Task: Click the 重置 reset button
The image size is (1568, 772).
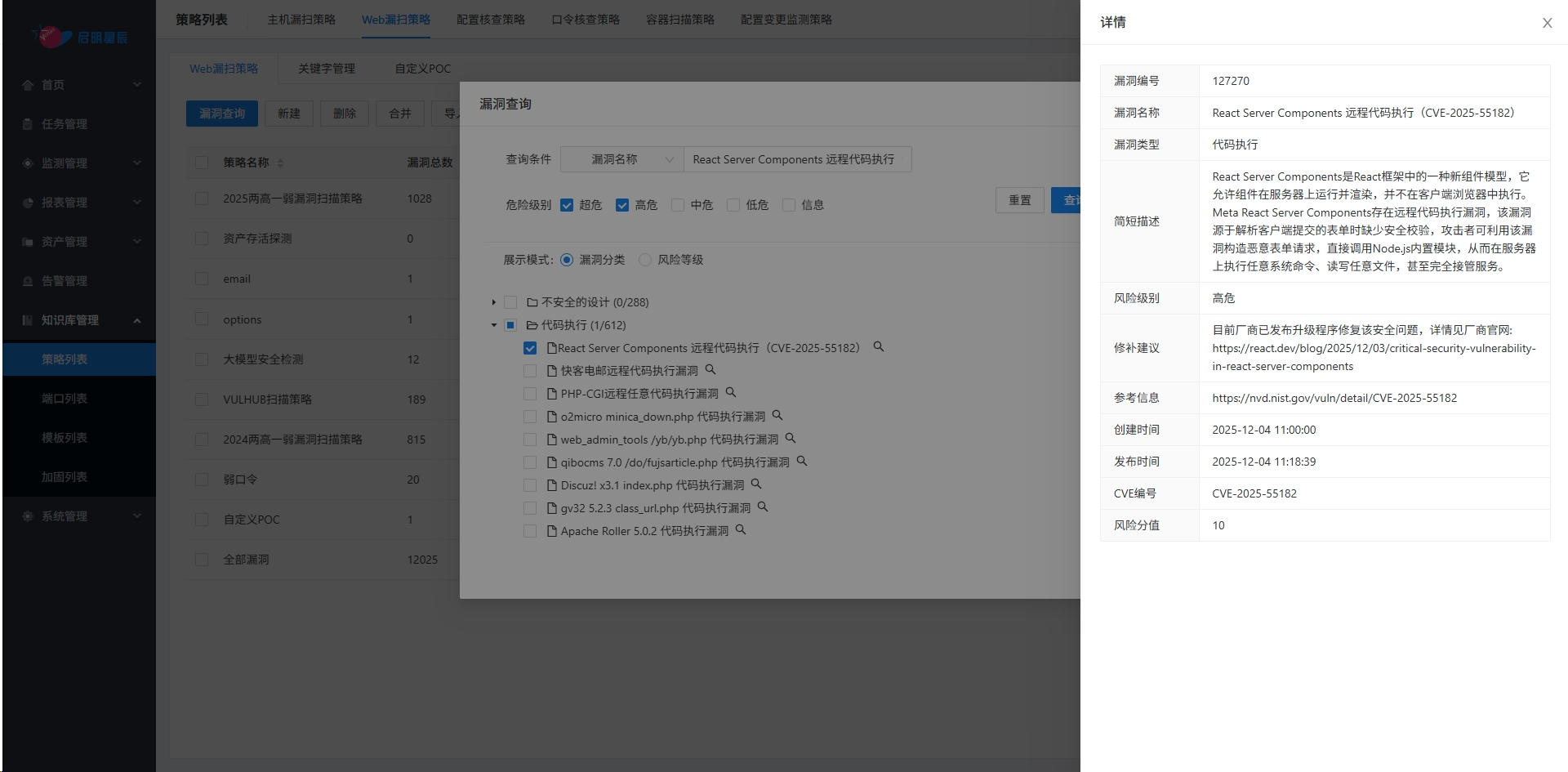Action: [x=1019, y=200]
